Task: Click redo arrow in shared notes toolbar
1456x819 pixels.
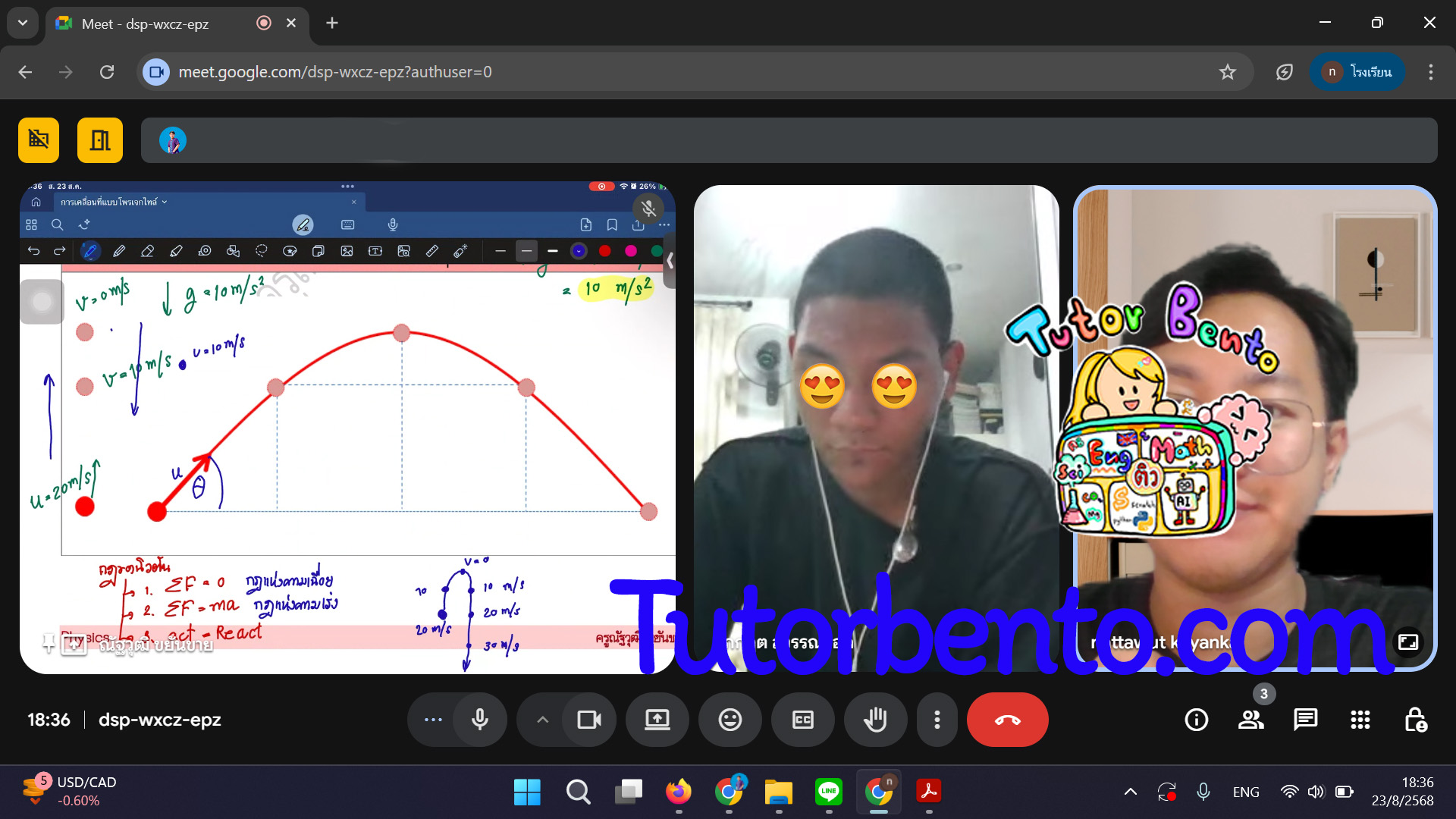Action: 60,251
